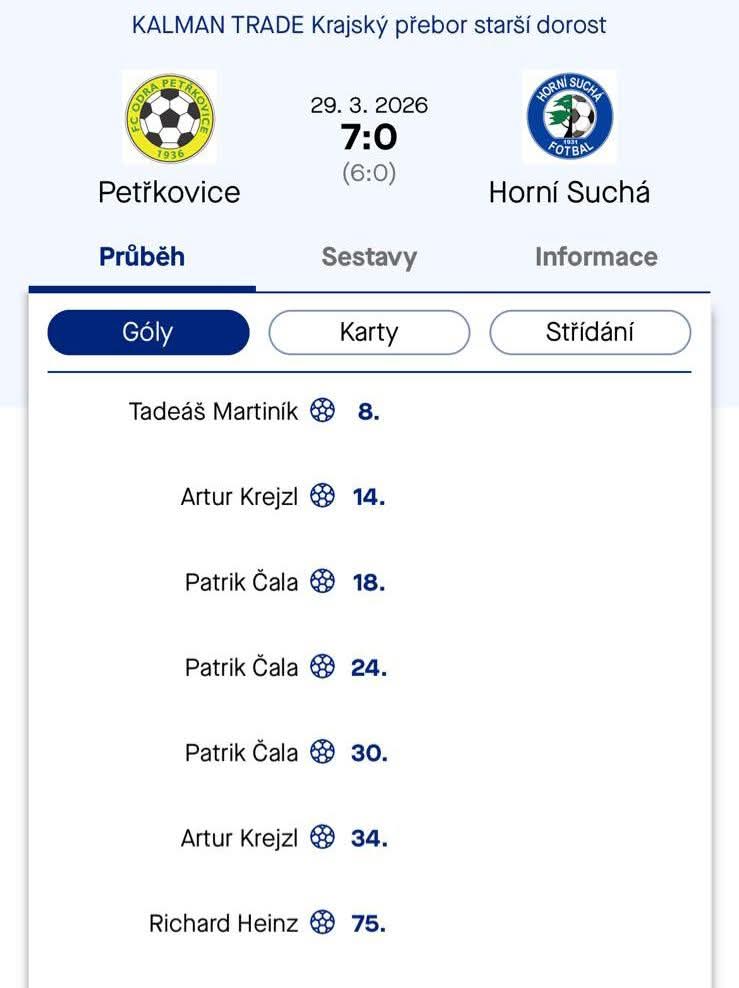739x988 pixels.
Task: Click the goal ball icon beside Tadeáš Martiník
Action: [322, 410]
